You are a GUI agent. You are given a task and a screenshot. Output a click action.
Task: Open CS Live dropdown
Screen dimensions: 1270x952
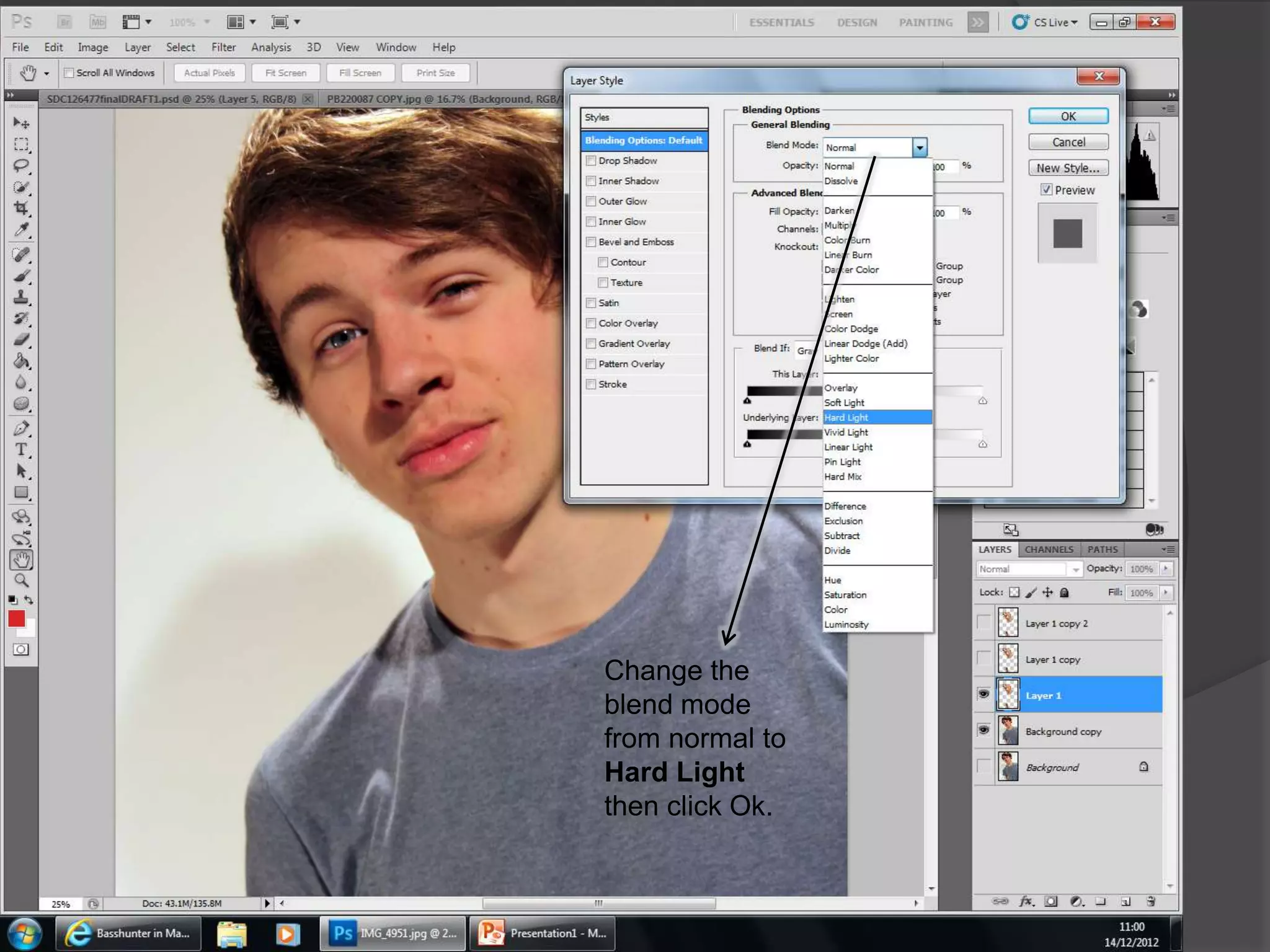1046,22
